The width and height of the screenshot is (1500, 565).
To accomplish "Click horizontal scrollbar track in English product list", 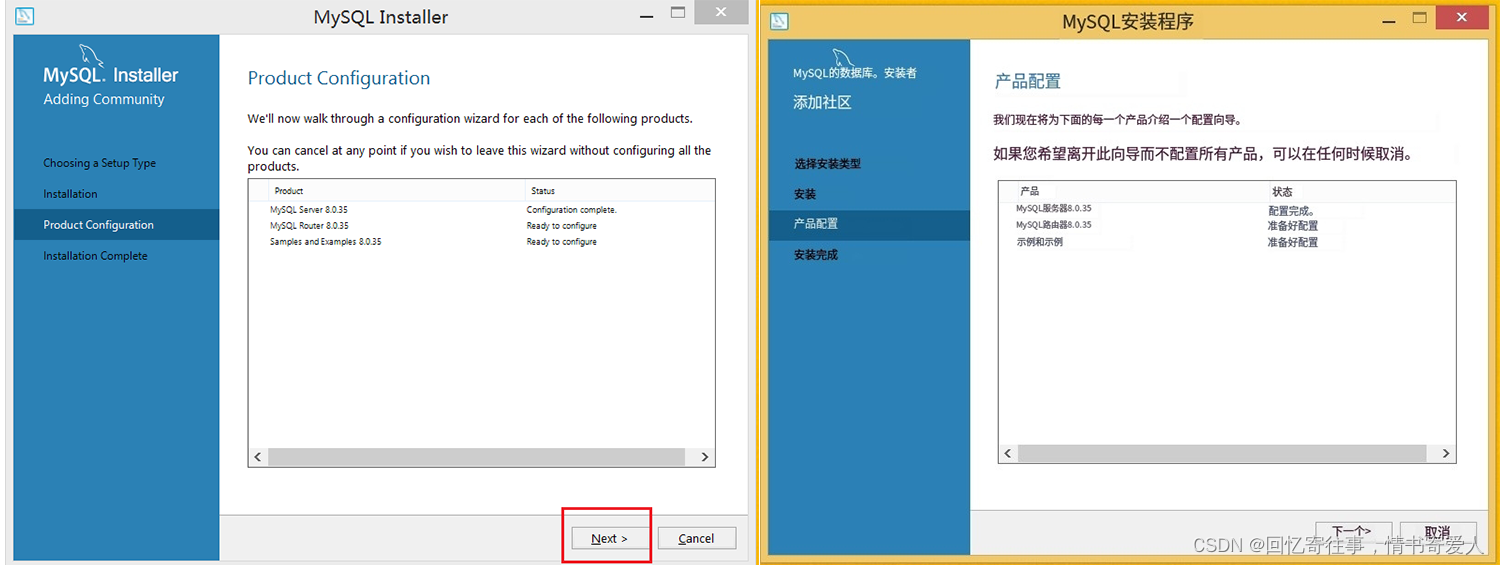I will (x=477, y=456).
